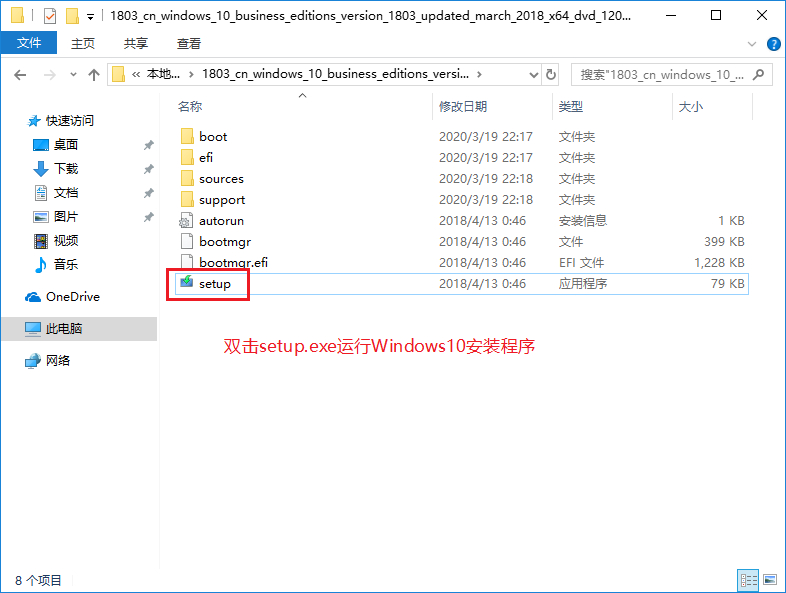
Task: Refresh the current folder view
Action: (551, 74)
